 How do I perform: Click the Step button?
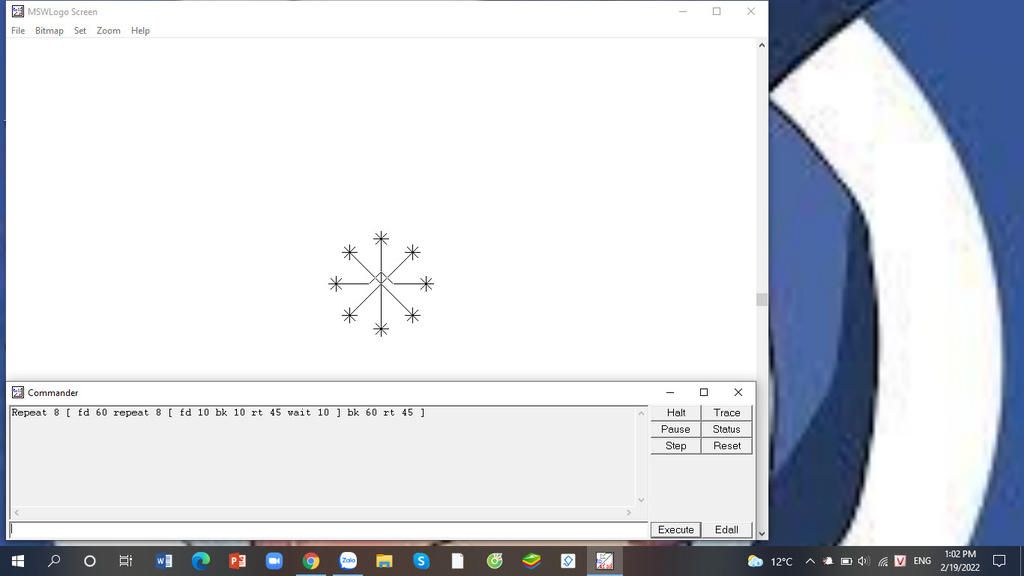click(676, 445)
